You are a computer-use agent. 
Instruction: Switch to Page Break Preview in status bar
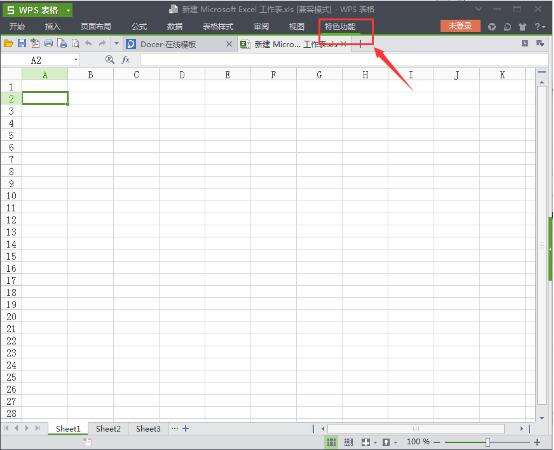(x=348, y=442)
